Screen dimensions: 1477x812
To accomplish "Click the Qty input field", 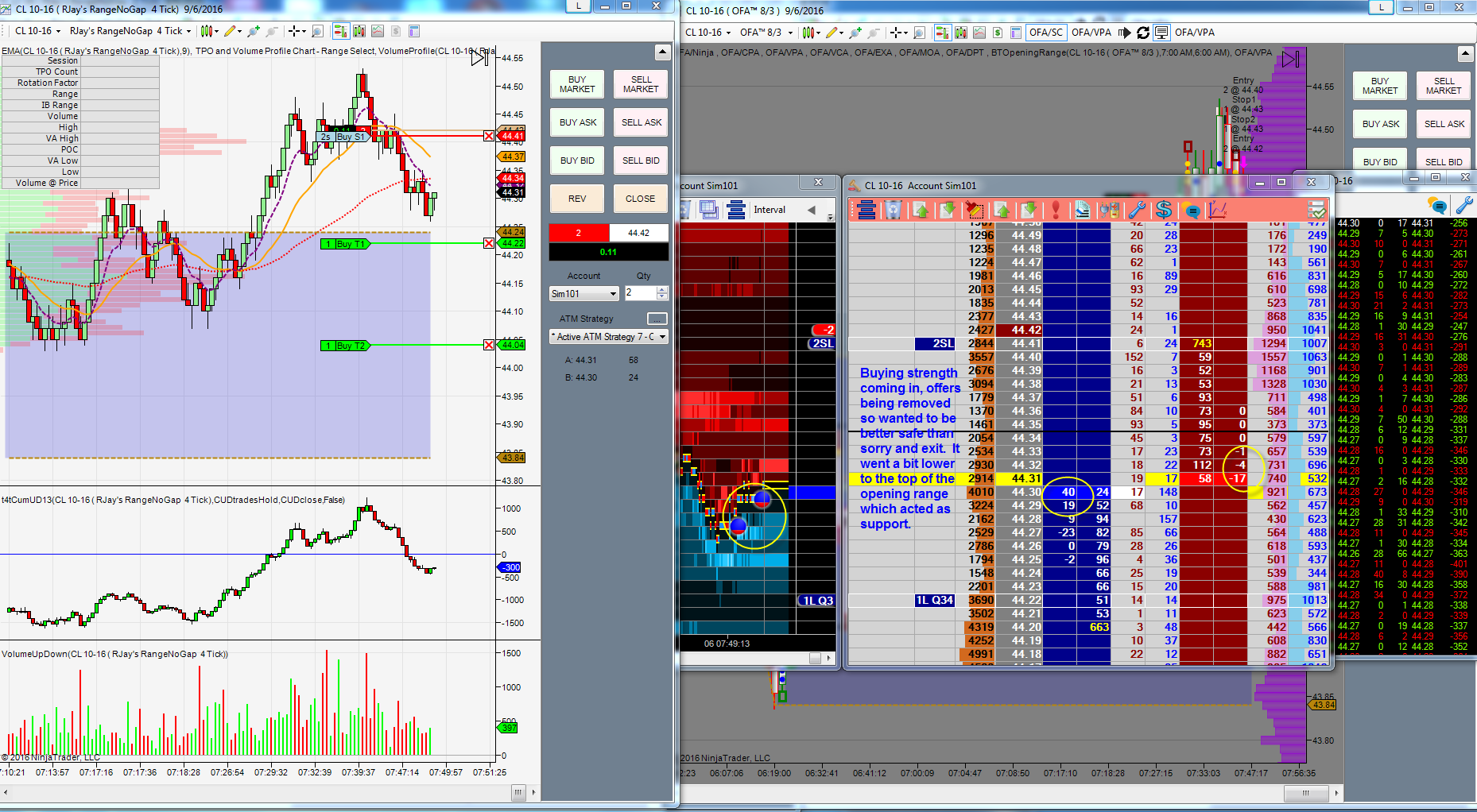I will pyautogui.click(x=640, y=294).
